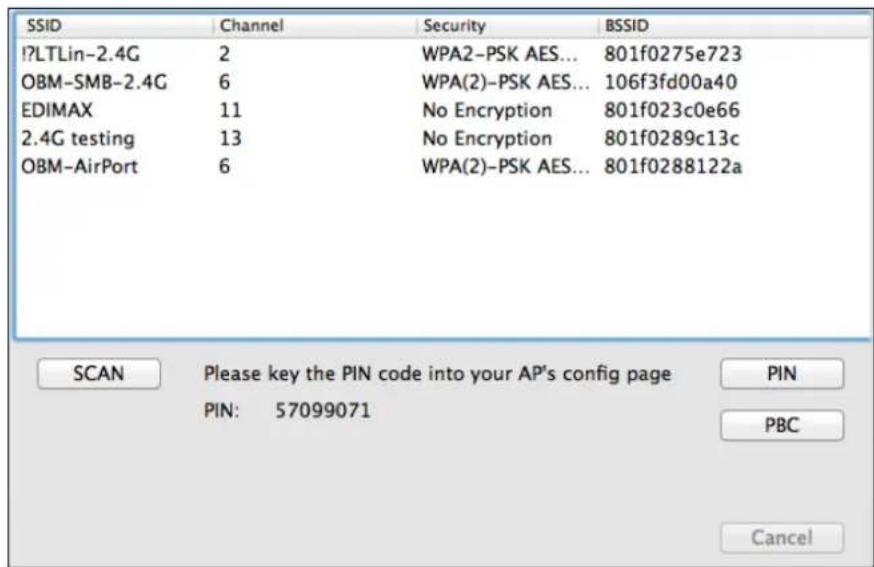Sort the list by SSID column header

(x=110, y=24)
